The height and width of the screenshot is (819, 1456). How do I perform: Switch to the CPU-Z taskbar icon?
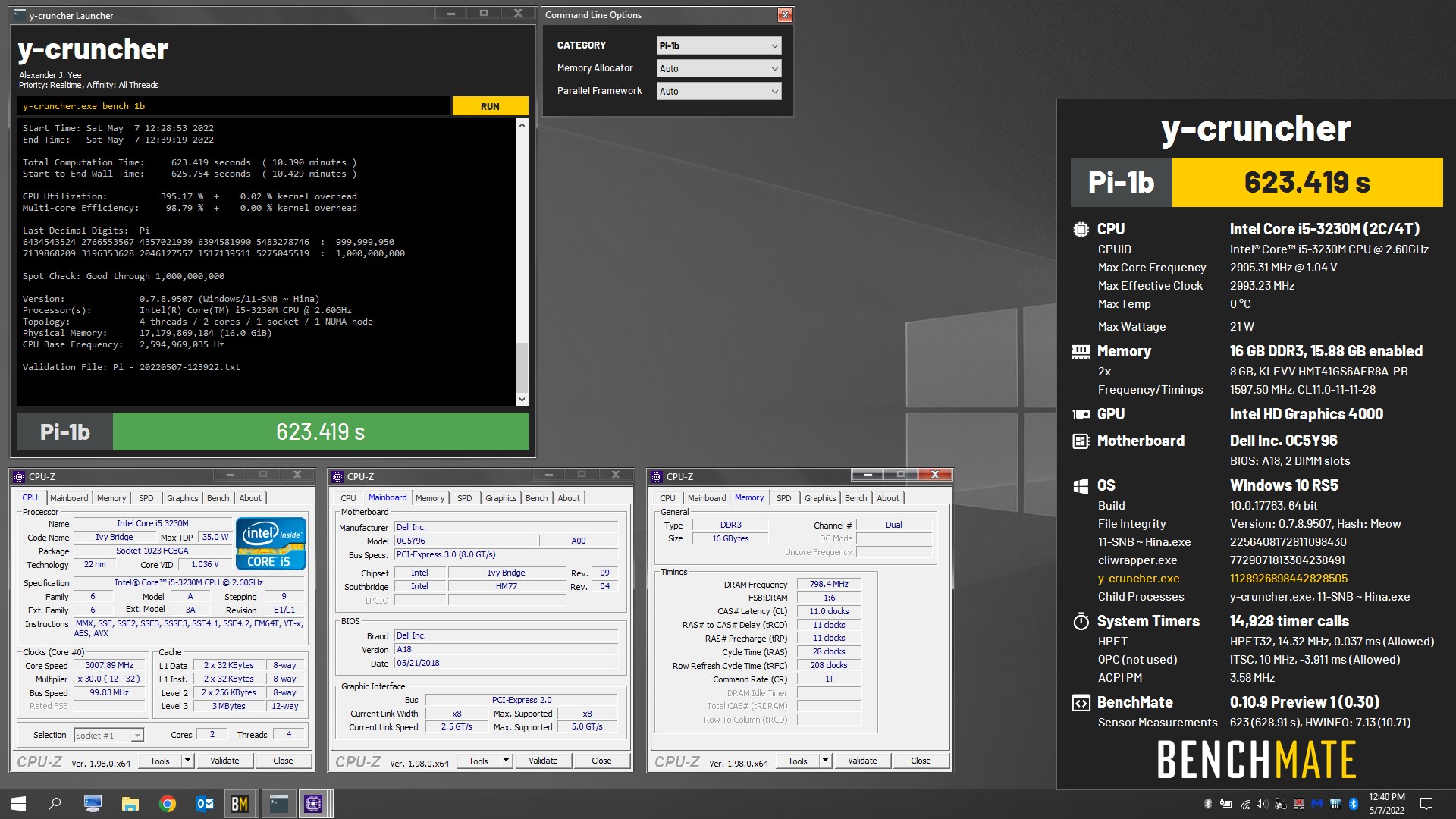(x=313, y=804)
